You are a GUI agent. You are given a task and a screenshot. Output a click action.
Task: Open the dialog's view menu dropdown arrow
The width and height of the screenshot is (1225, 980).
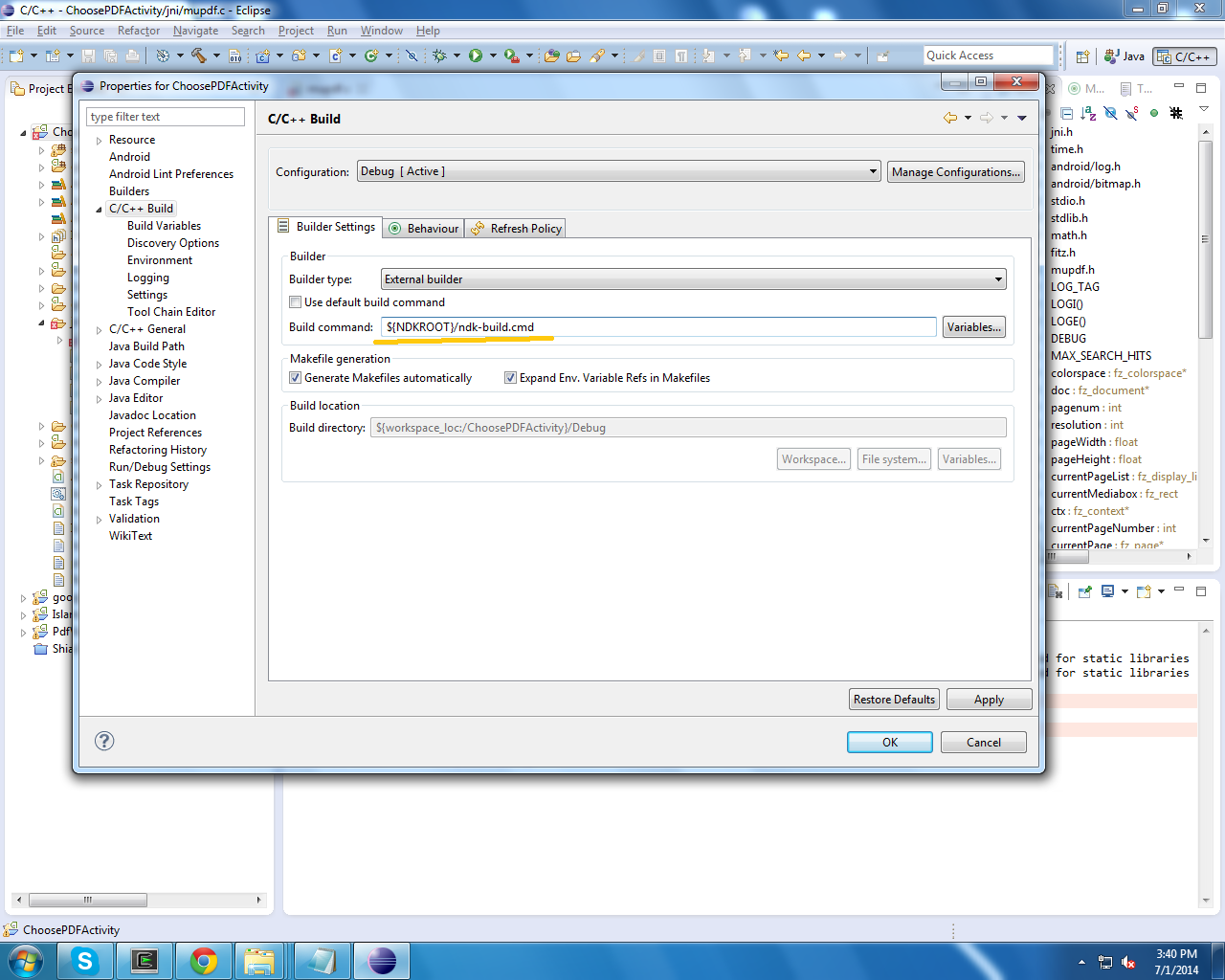click(x=1022, y=119)
